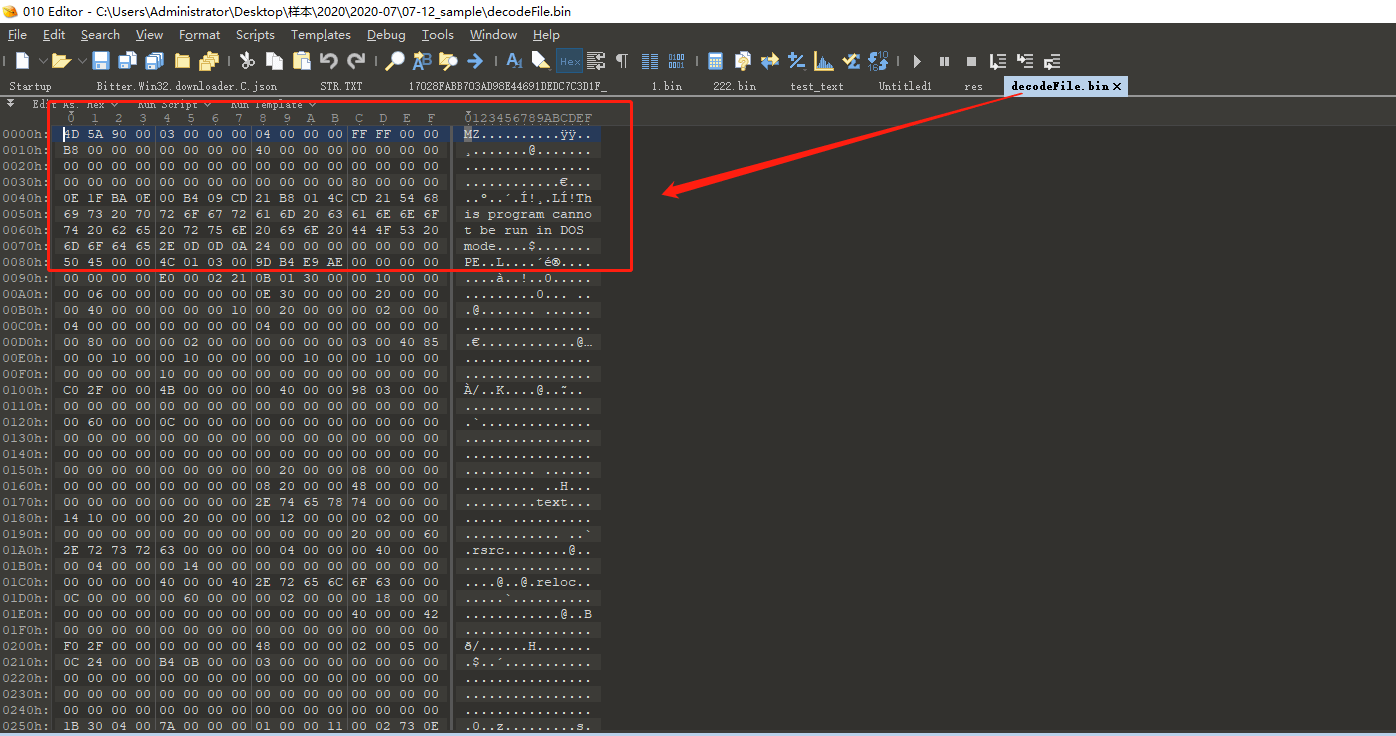Toggle the column lines view icon
This screenshot has width=1396, height=736.
(648, 61)
